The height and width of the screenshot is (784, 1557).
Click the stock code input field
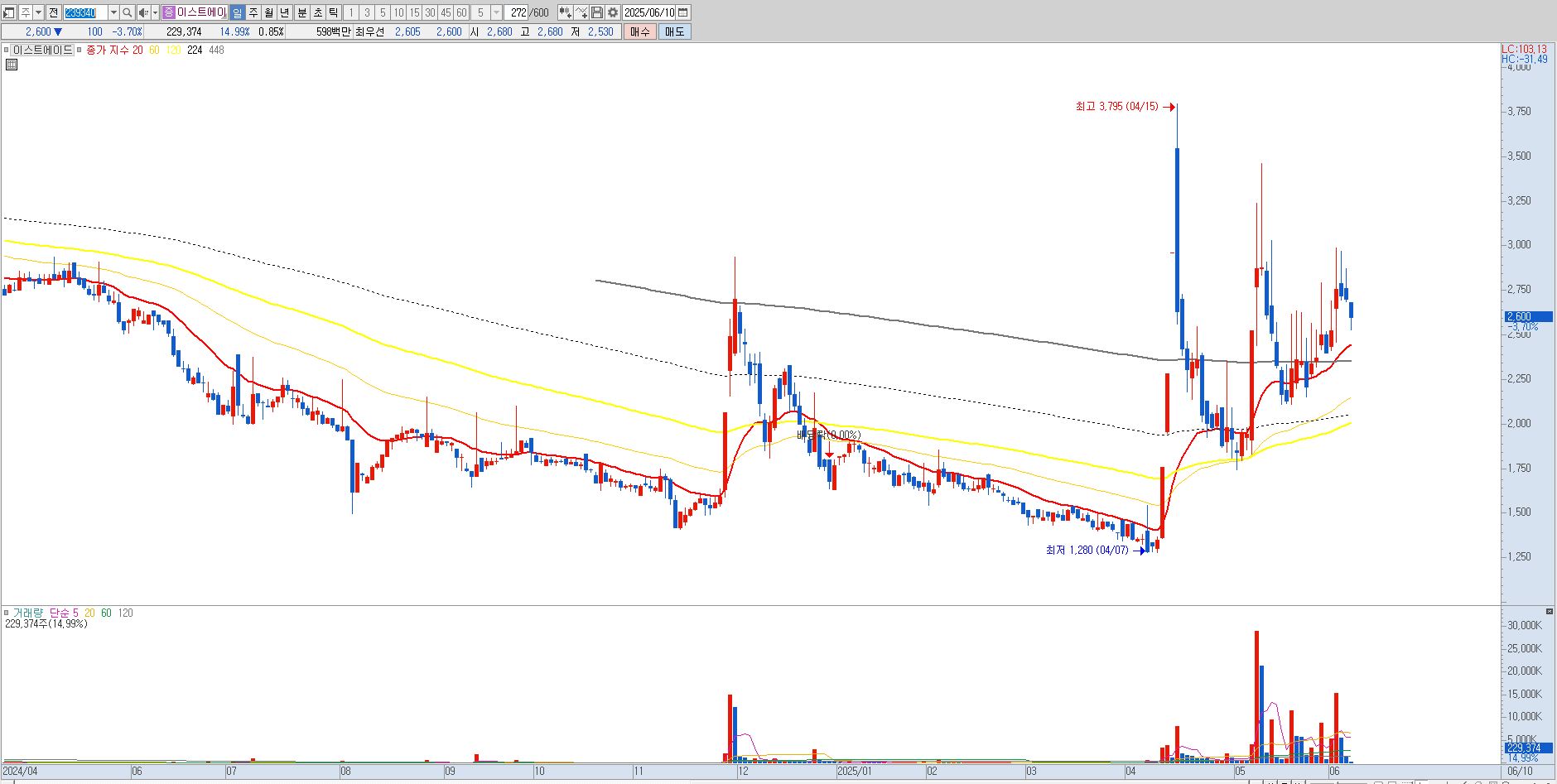point(86,12)
